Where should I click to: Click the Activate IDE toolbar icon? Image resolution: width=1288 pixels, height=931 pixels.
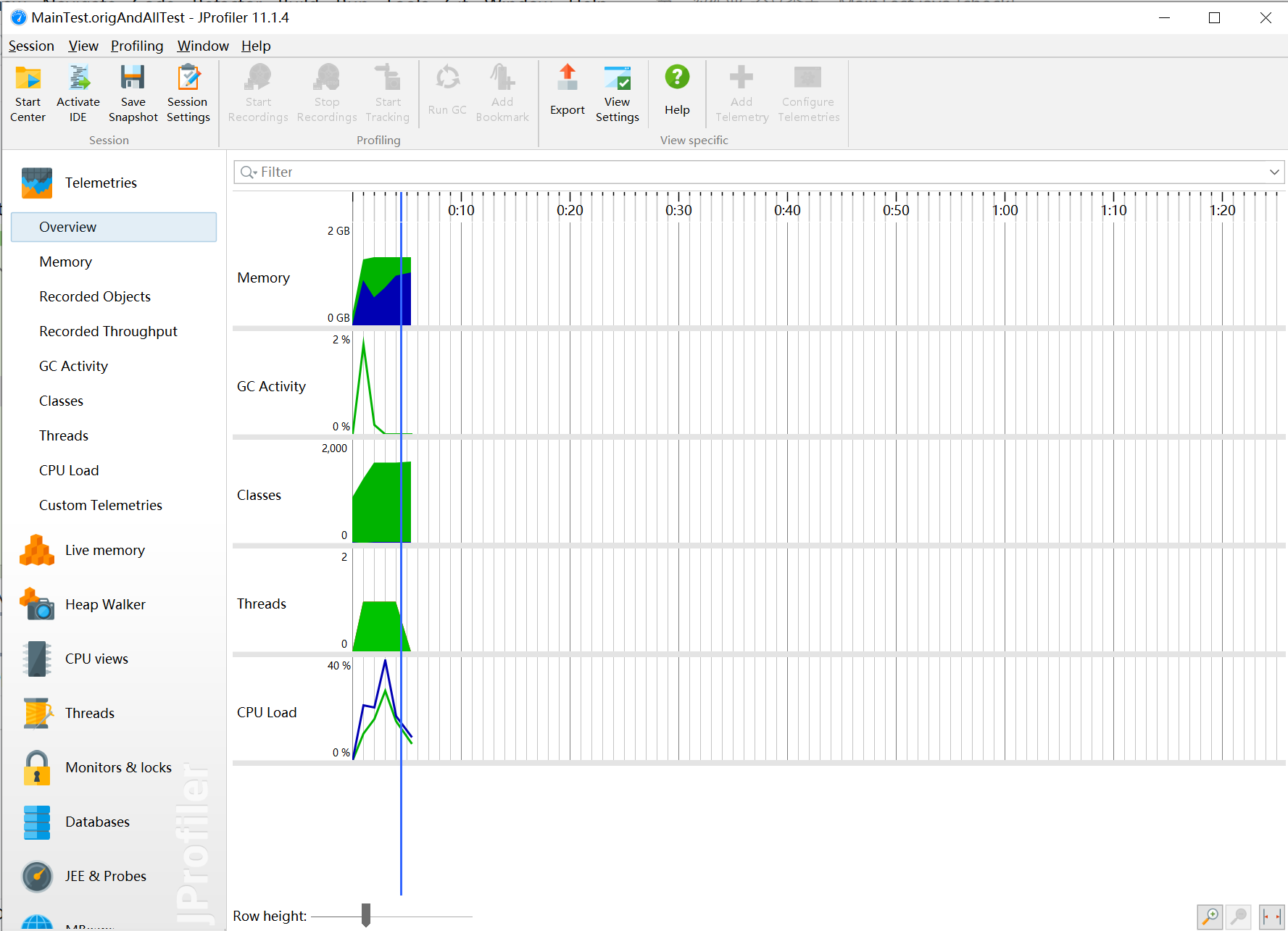tap(78, 94)
